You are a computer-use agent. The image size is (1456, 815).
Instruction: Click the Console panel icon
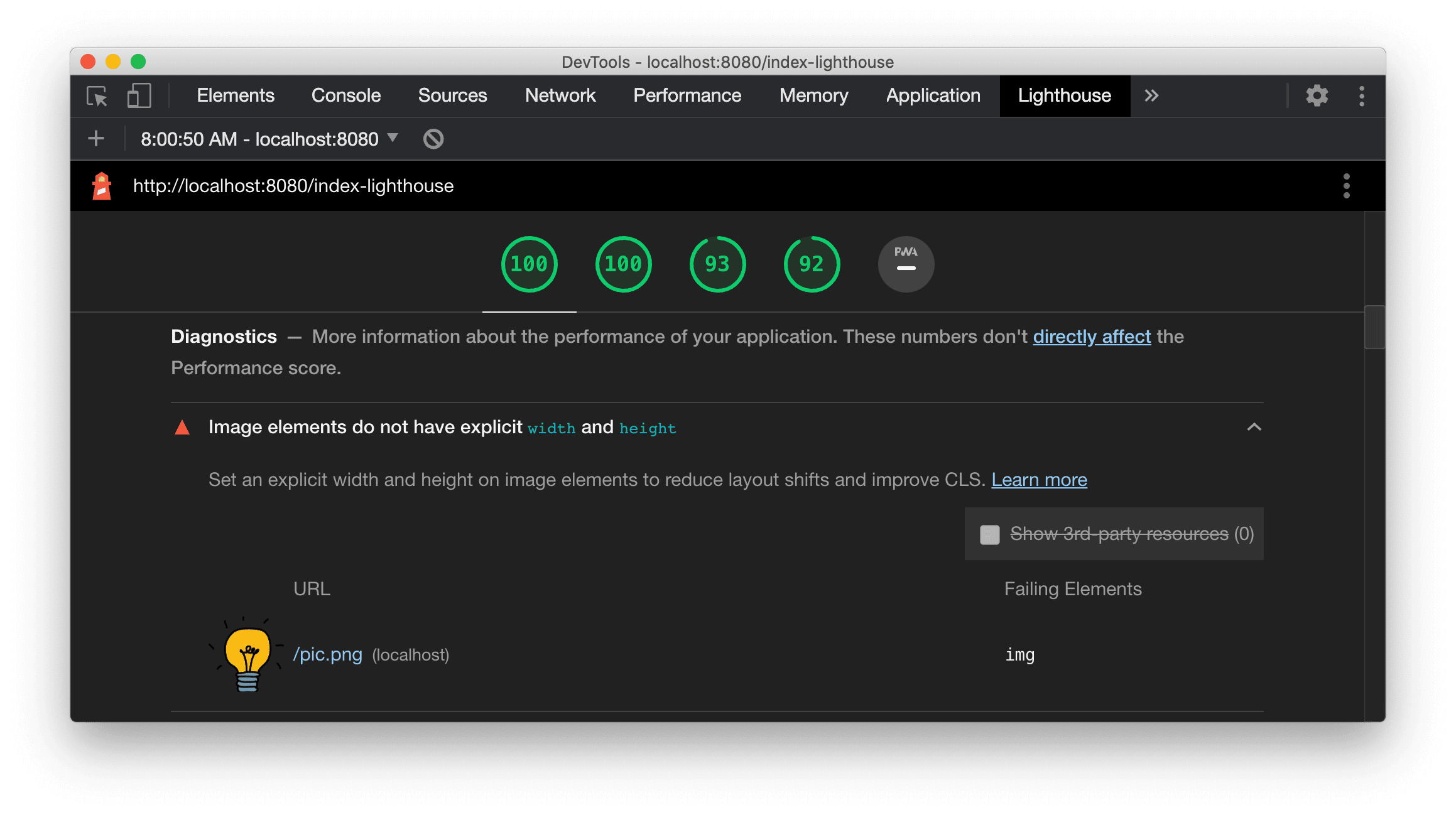click(x=347, y=95)
